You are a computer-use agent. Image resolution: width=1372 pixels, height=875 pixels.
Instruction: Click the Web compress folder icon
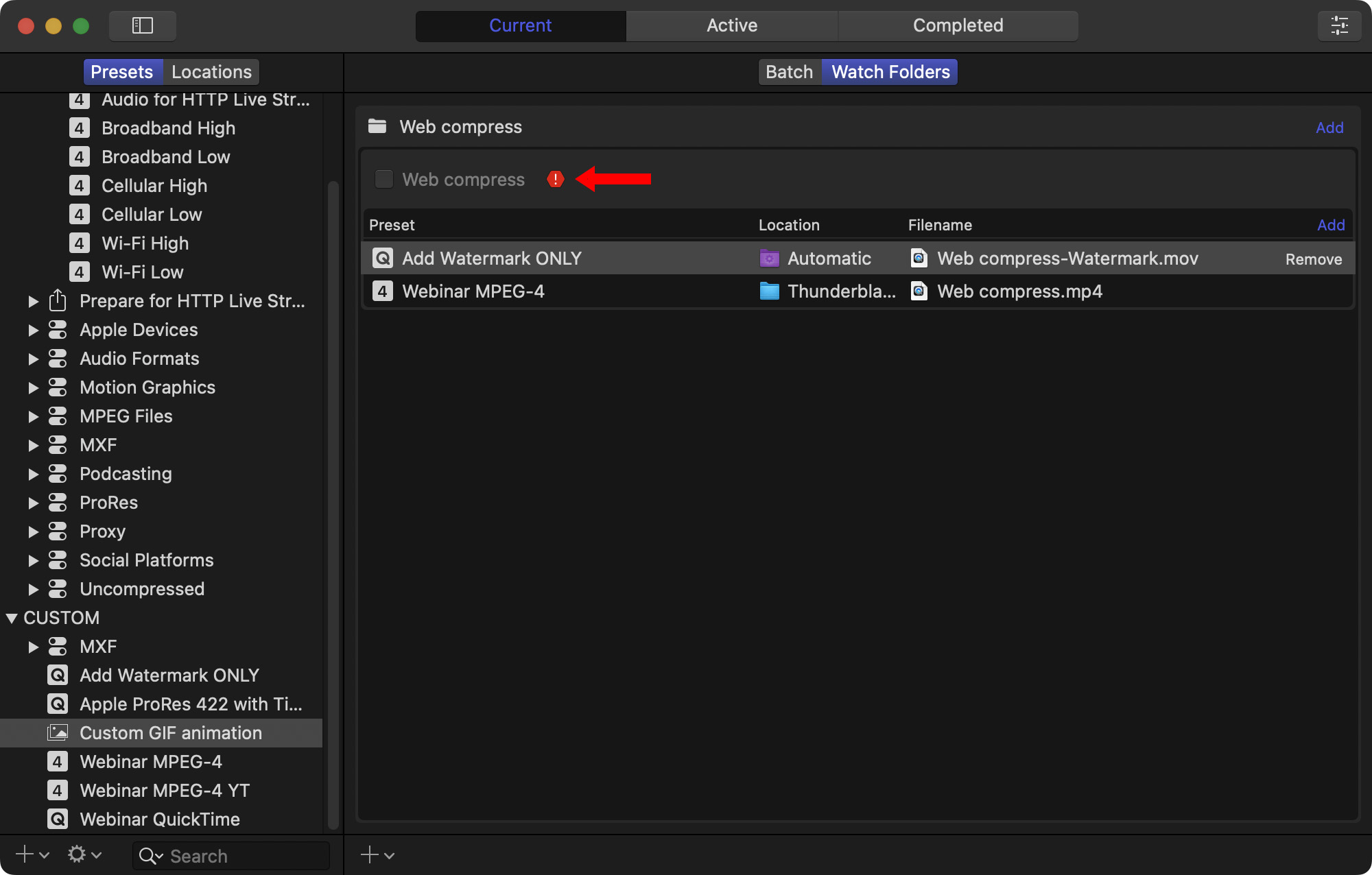pos(377,126)
